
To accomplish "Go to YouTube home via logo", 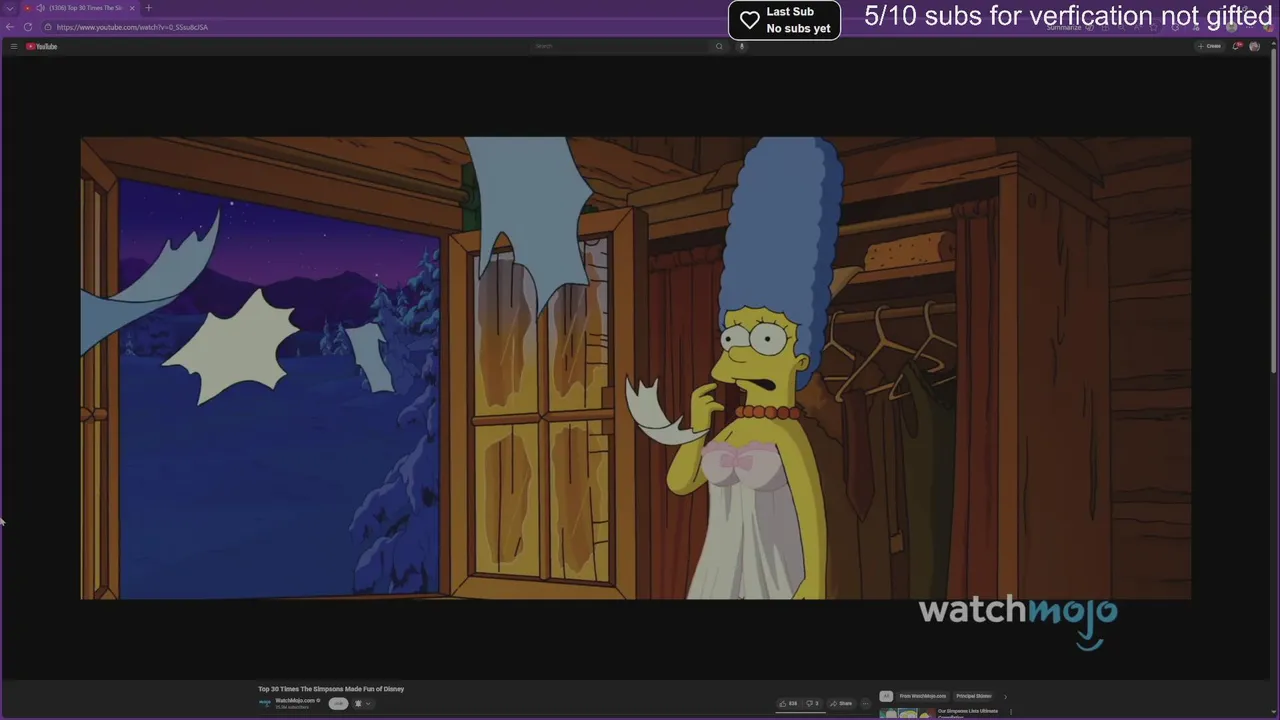I will pyautogui.click(x=41, y=46).
